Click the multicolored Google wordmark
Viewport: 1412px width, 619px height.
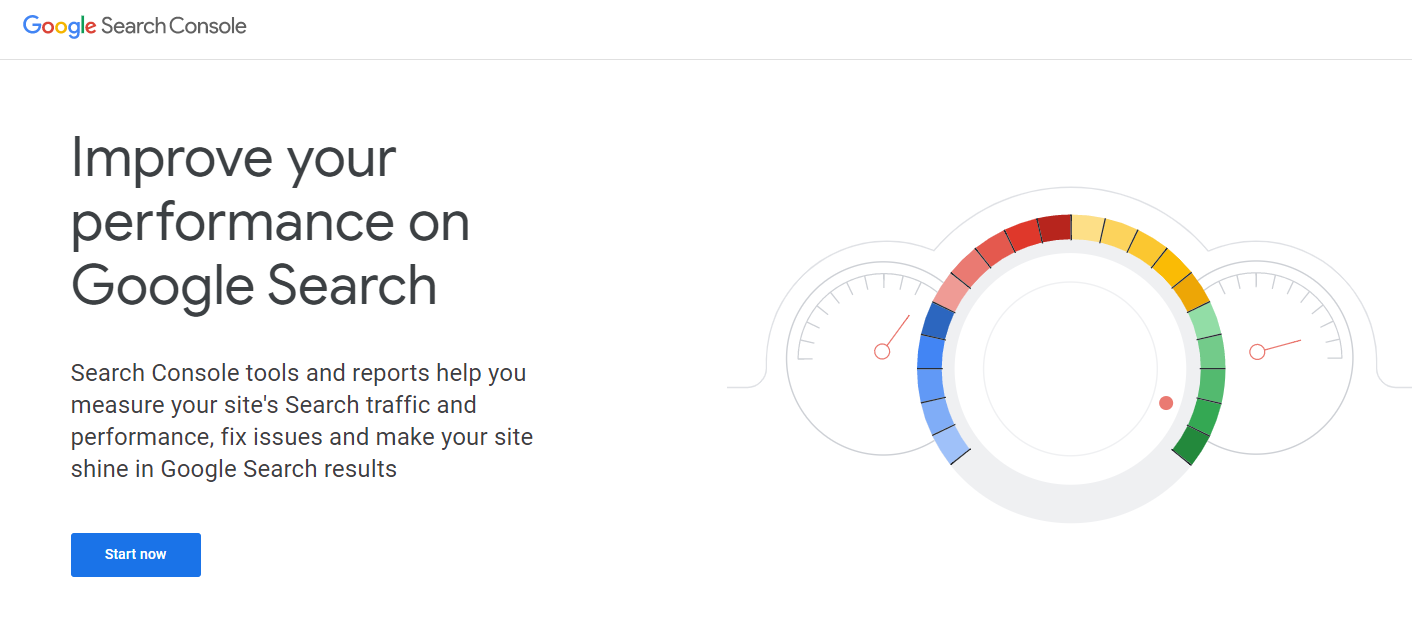pyautogui.click(x=60, y=27)
